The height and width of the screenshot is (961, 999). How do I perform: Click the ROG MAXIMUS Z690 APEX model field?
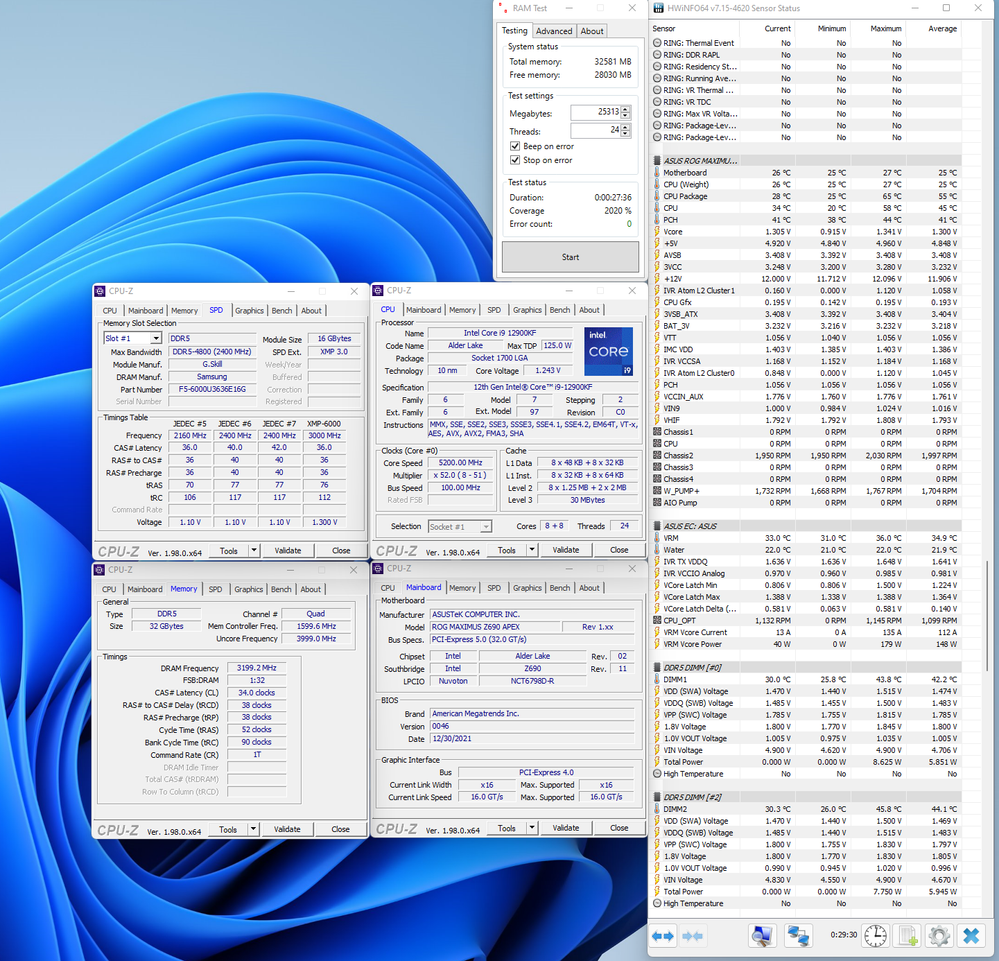click(494, 626)
